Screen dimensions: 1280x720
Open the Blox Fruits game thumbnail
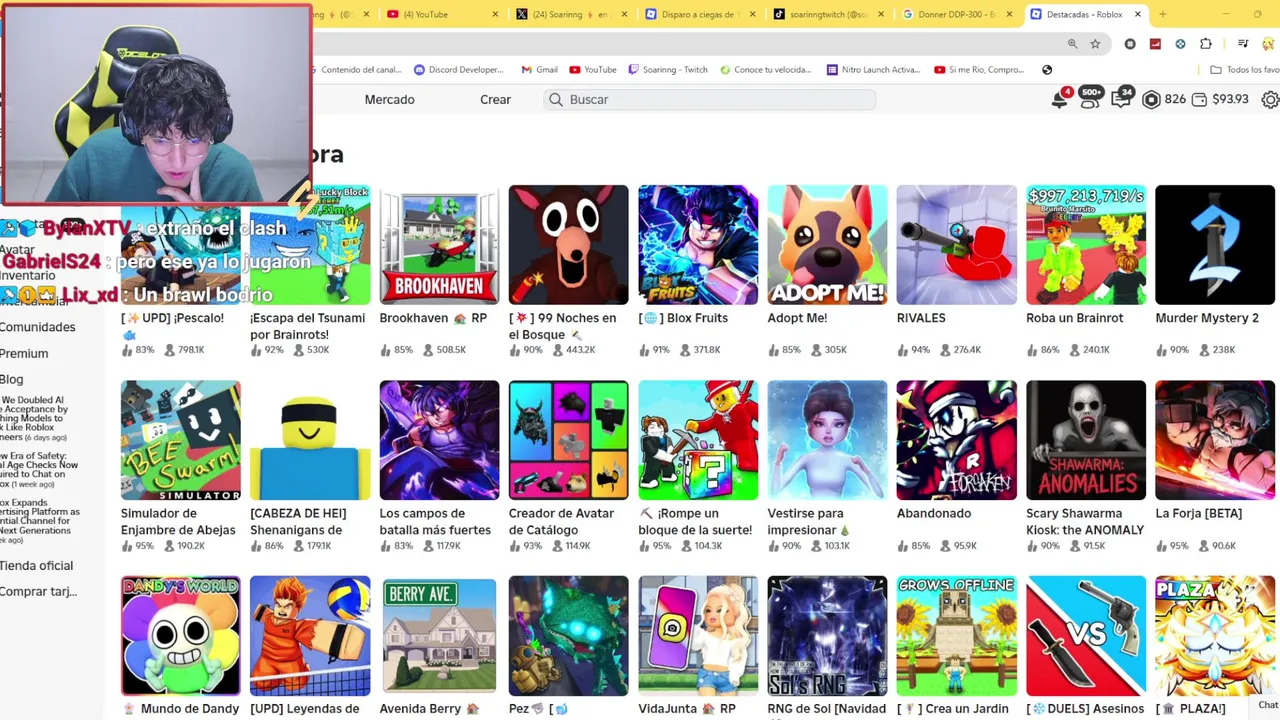click(x=698, y=245)
